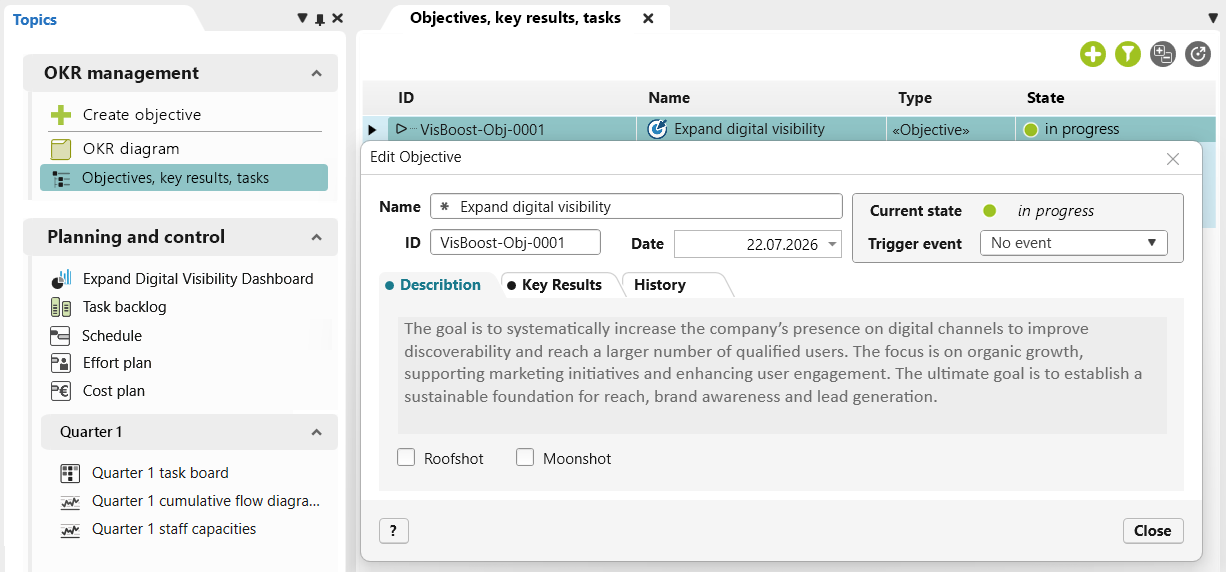Click the Close button in the dialog

point(1153,531)
